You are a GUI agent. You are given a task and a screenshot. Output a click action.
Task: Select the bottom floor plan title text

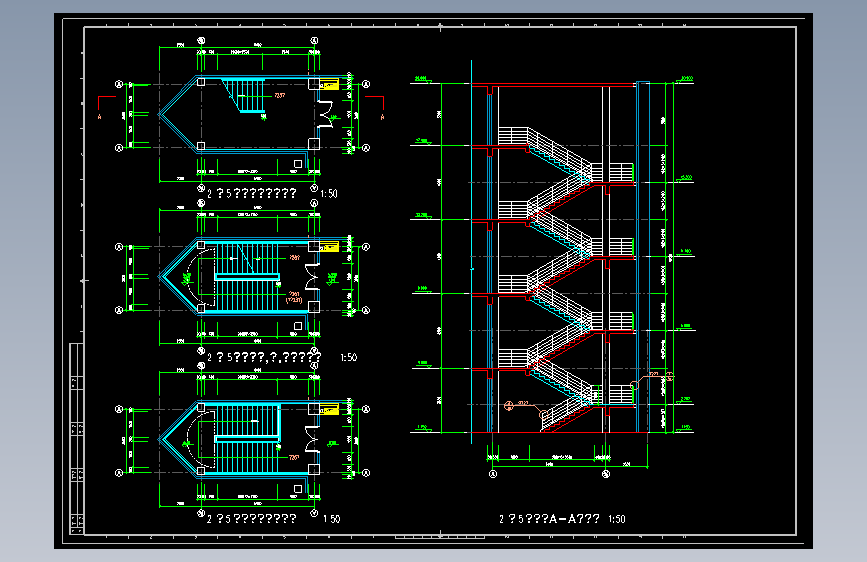[252, 519]
